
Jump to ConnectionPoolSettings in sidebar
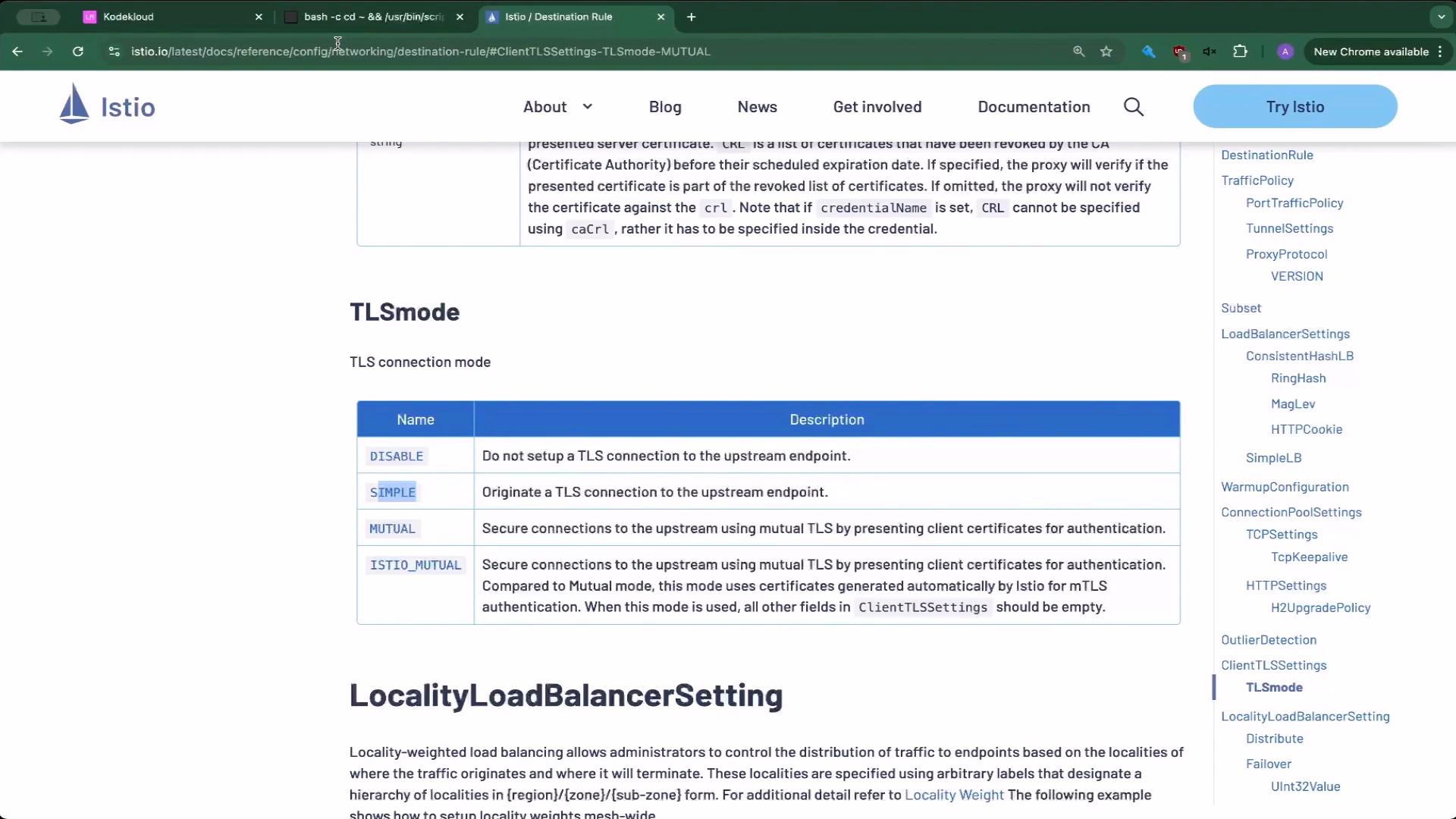click(x=1291, y=512)
